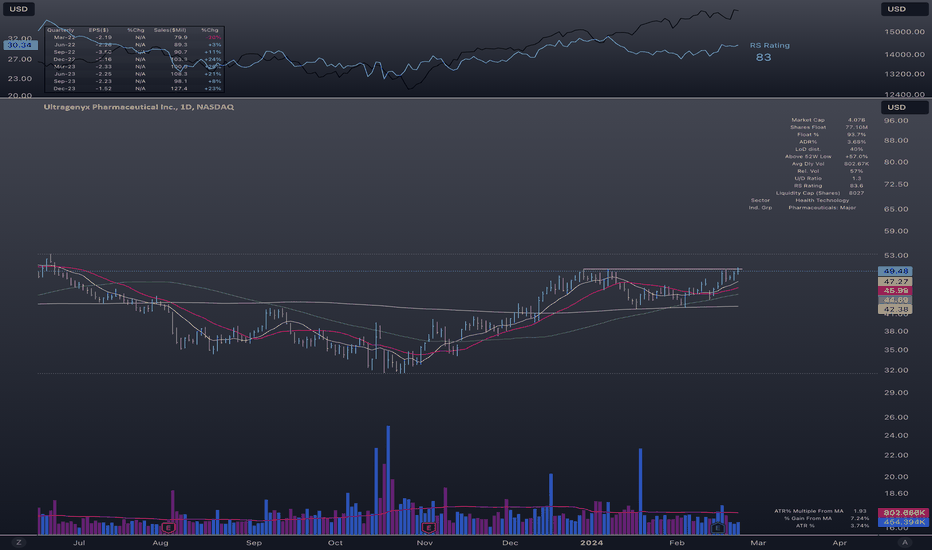Click the 53.00 price axis label

click(896, 256)
